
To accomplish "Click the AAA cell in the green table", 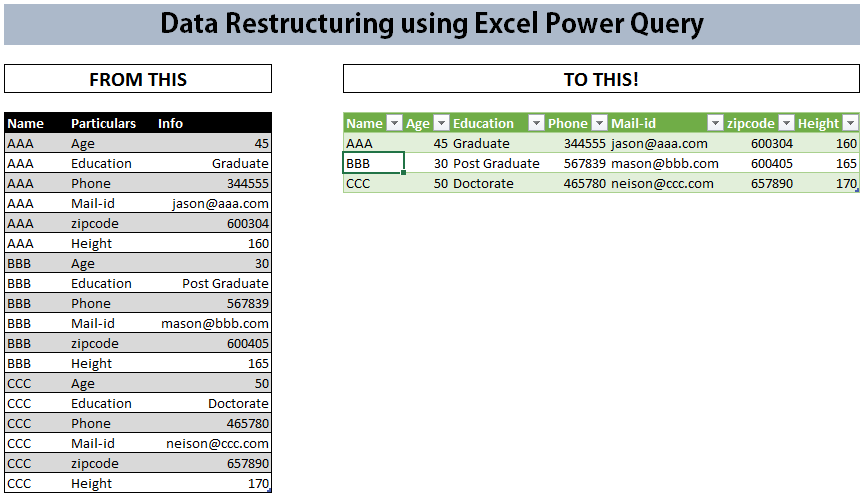I will coord(373,143).
